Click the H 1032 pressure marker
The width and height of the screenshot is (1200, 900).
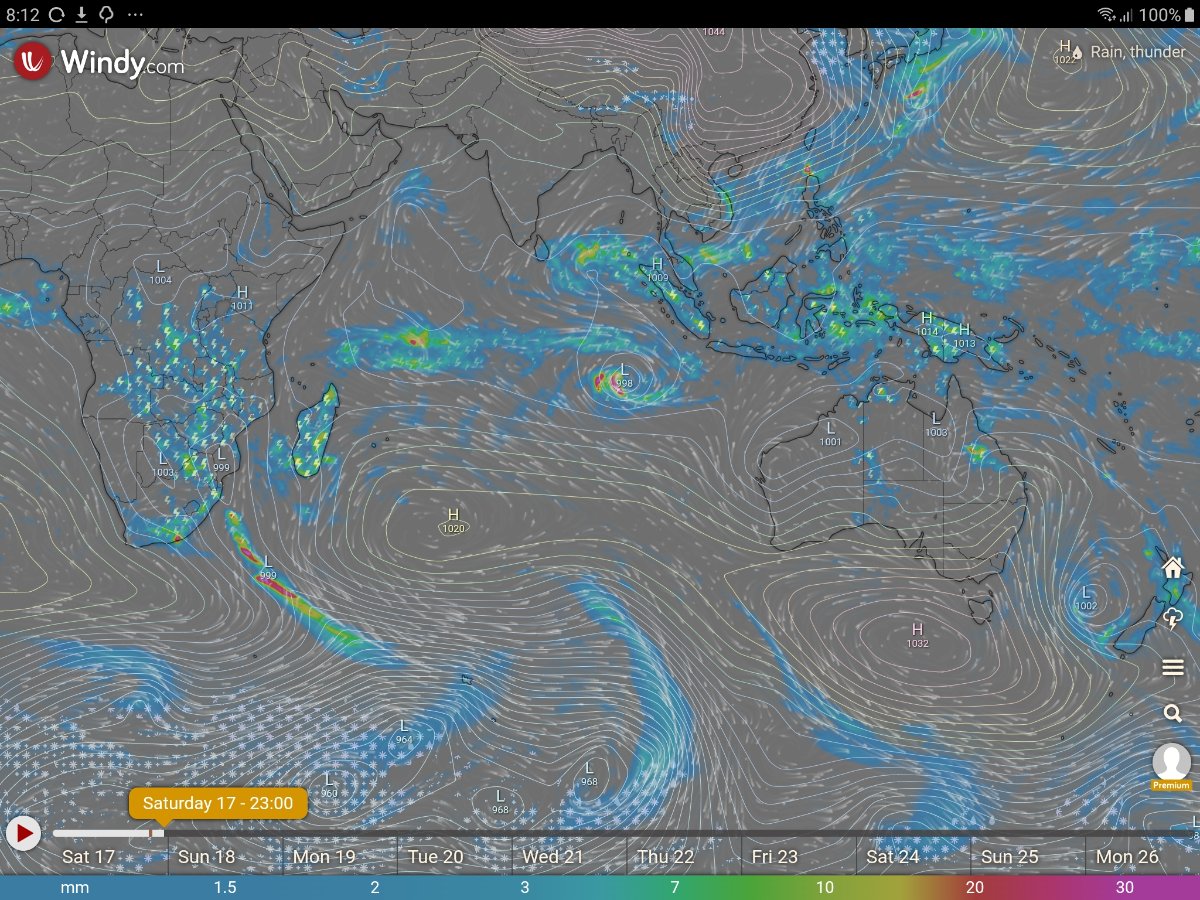coord(917,635)
